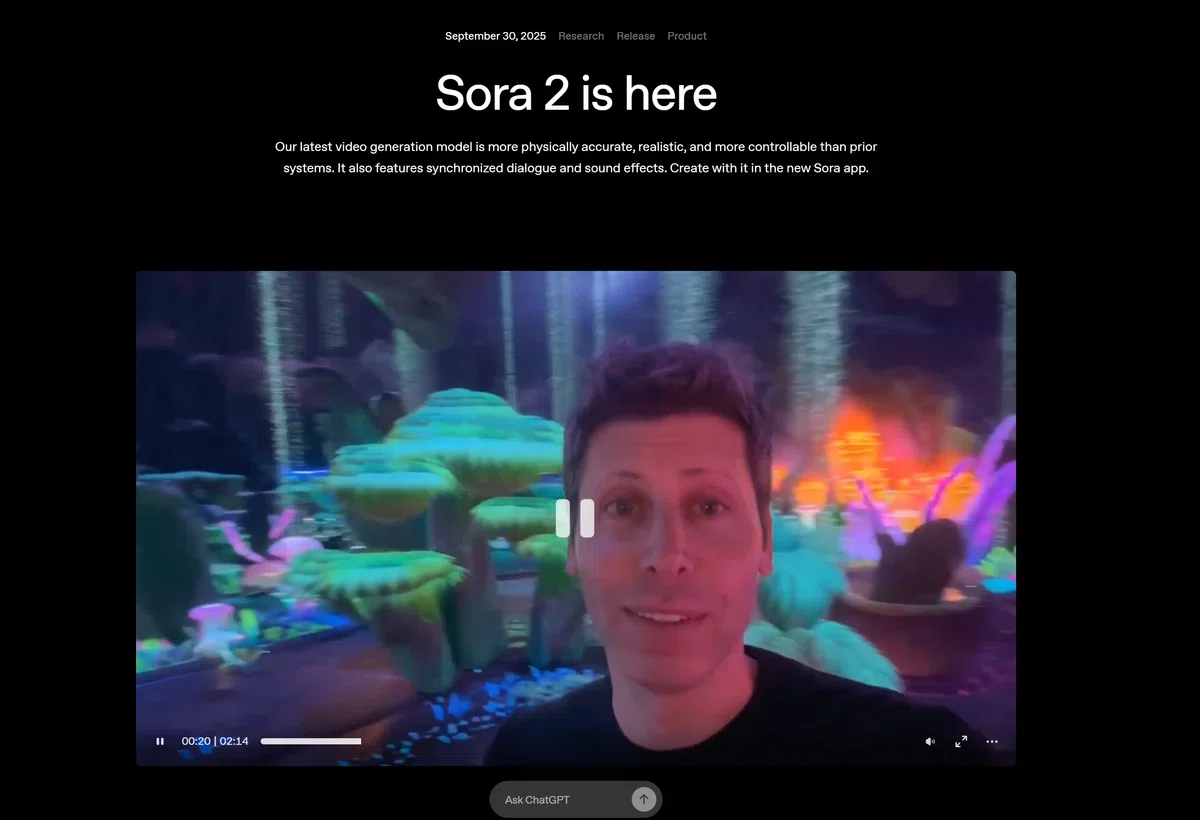Pause the video using bottom-left control
This screenshot has width=1200, height=820.
point(160,741)
